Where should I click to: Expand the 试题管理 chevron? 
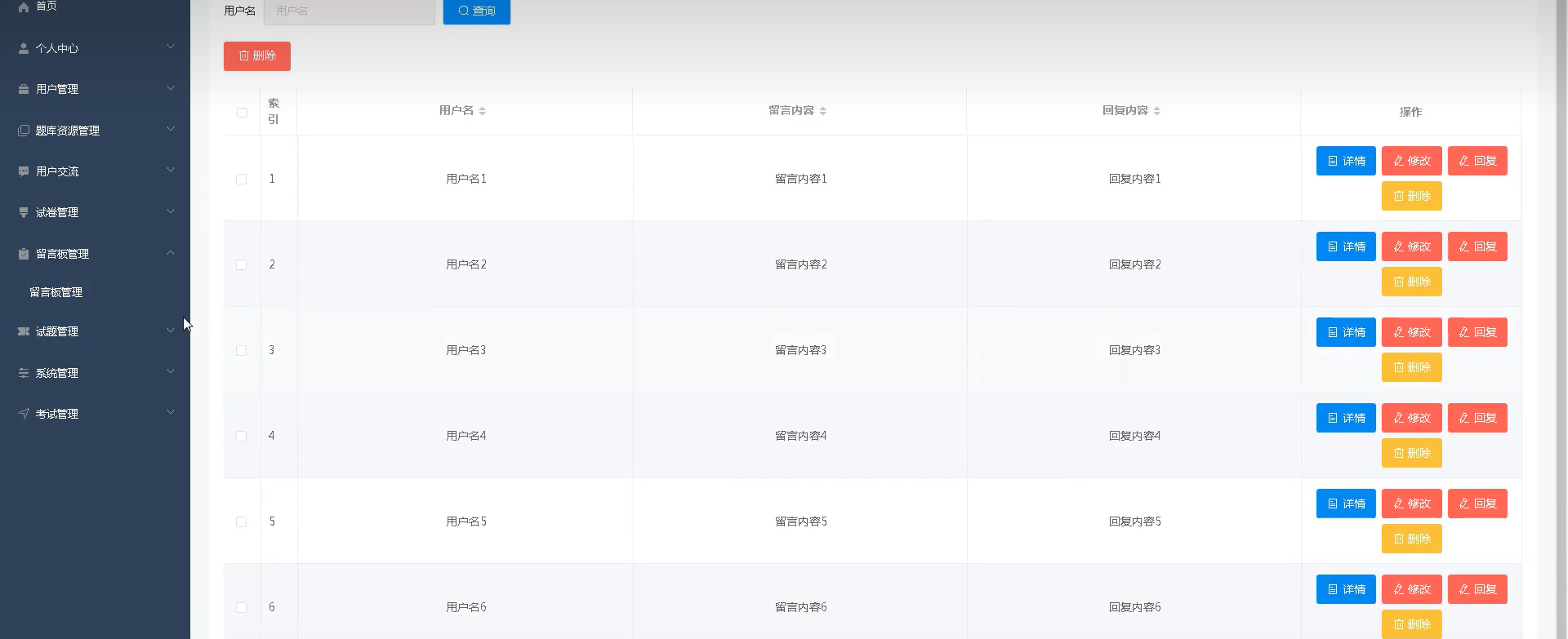pyautogui.click(x=171, y=330)
